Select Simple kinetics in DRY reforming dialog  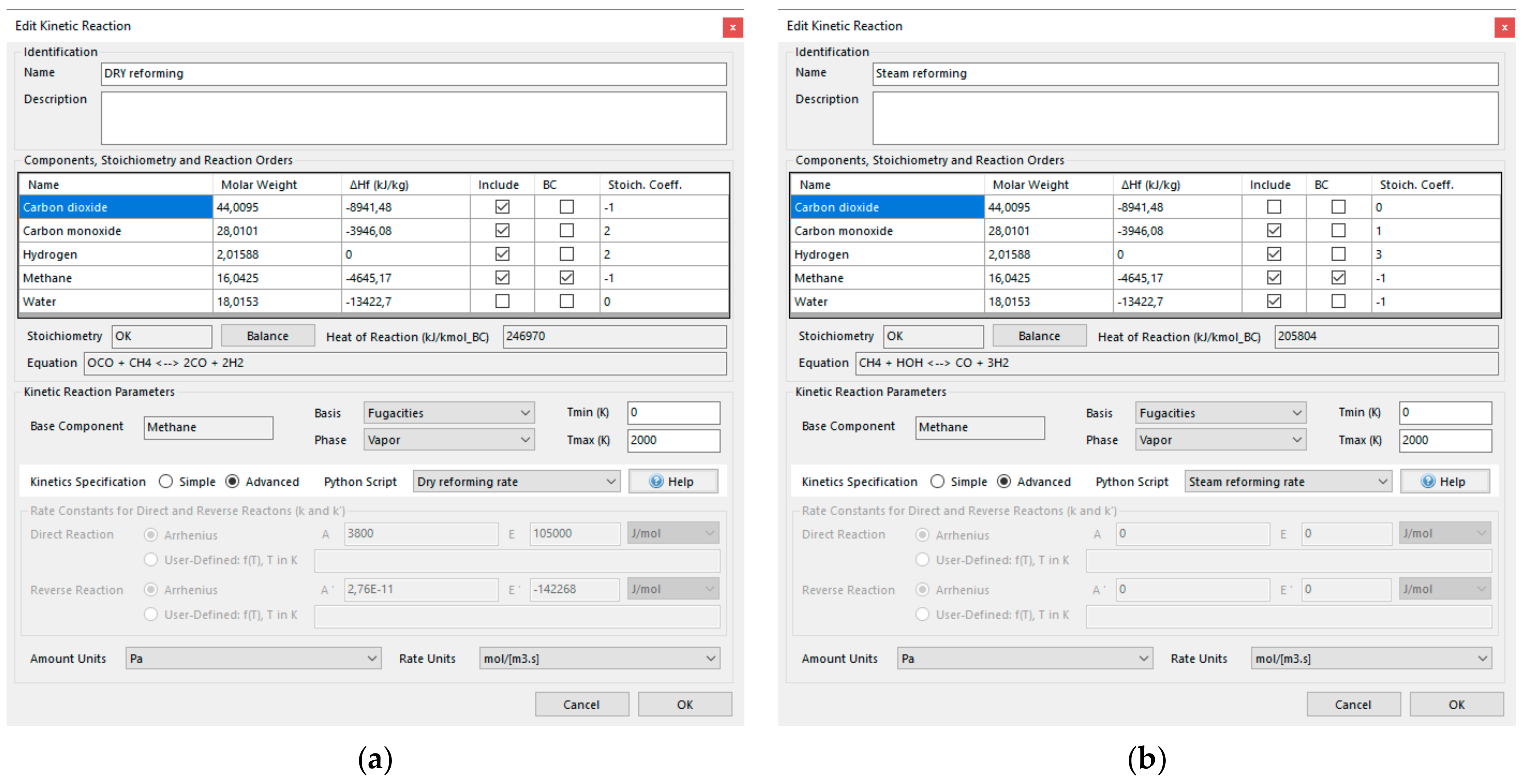pos(166,482)
